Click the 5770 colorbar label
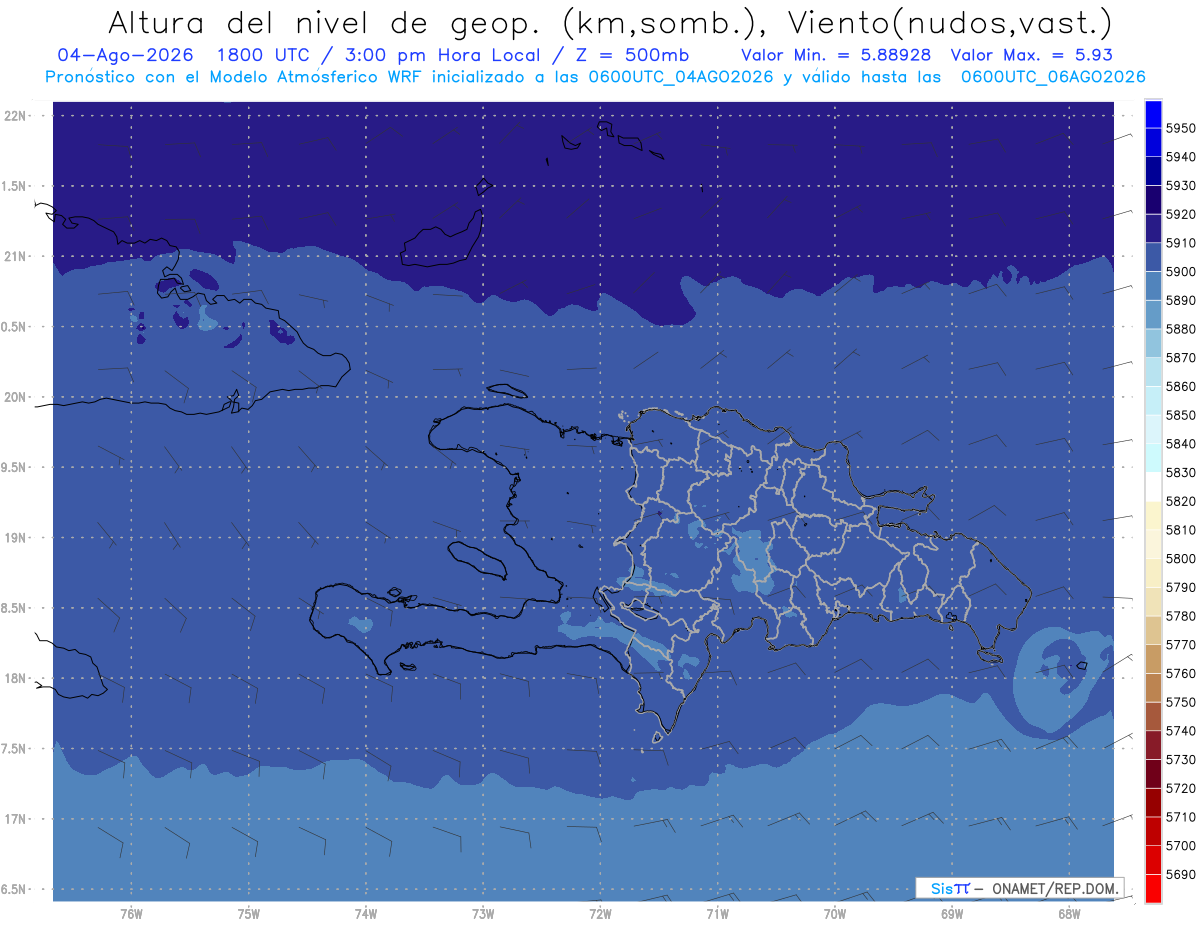This screenshot has height=927, width=1200. (x=1181, y=645)
